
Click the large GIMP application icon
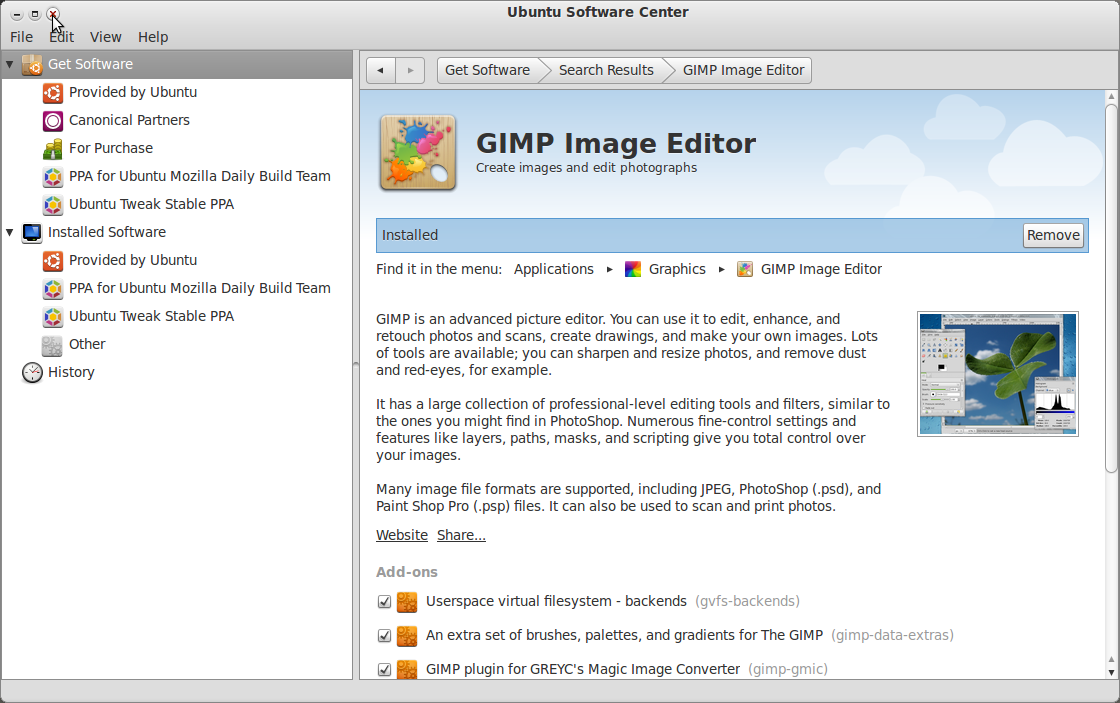pyautogui.click(x=418, y=153)
